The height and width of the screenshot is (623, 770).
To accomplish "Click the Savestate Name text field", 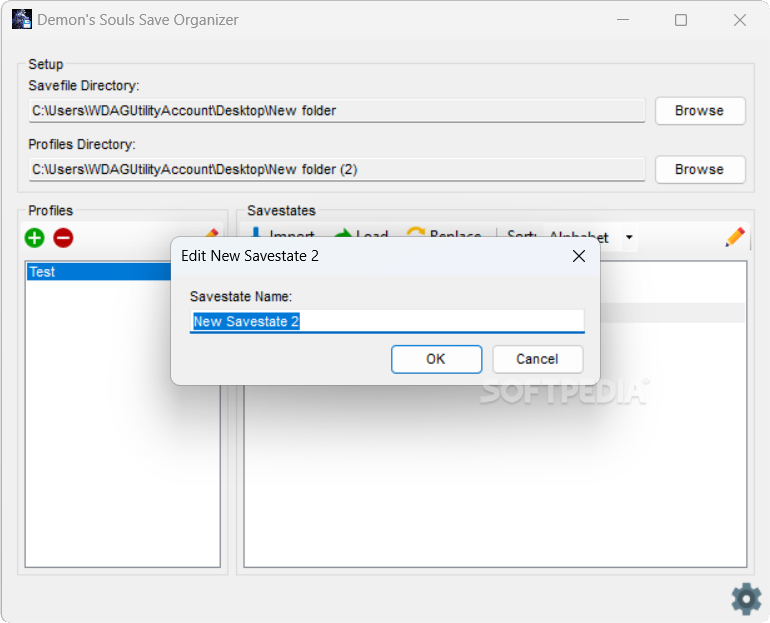I will (387, 322).
